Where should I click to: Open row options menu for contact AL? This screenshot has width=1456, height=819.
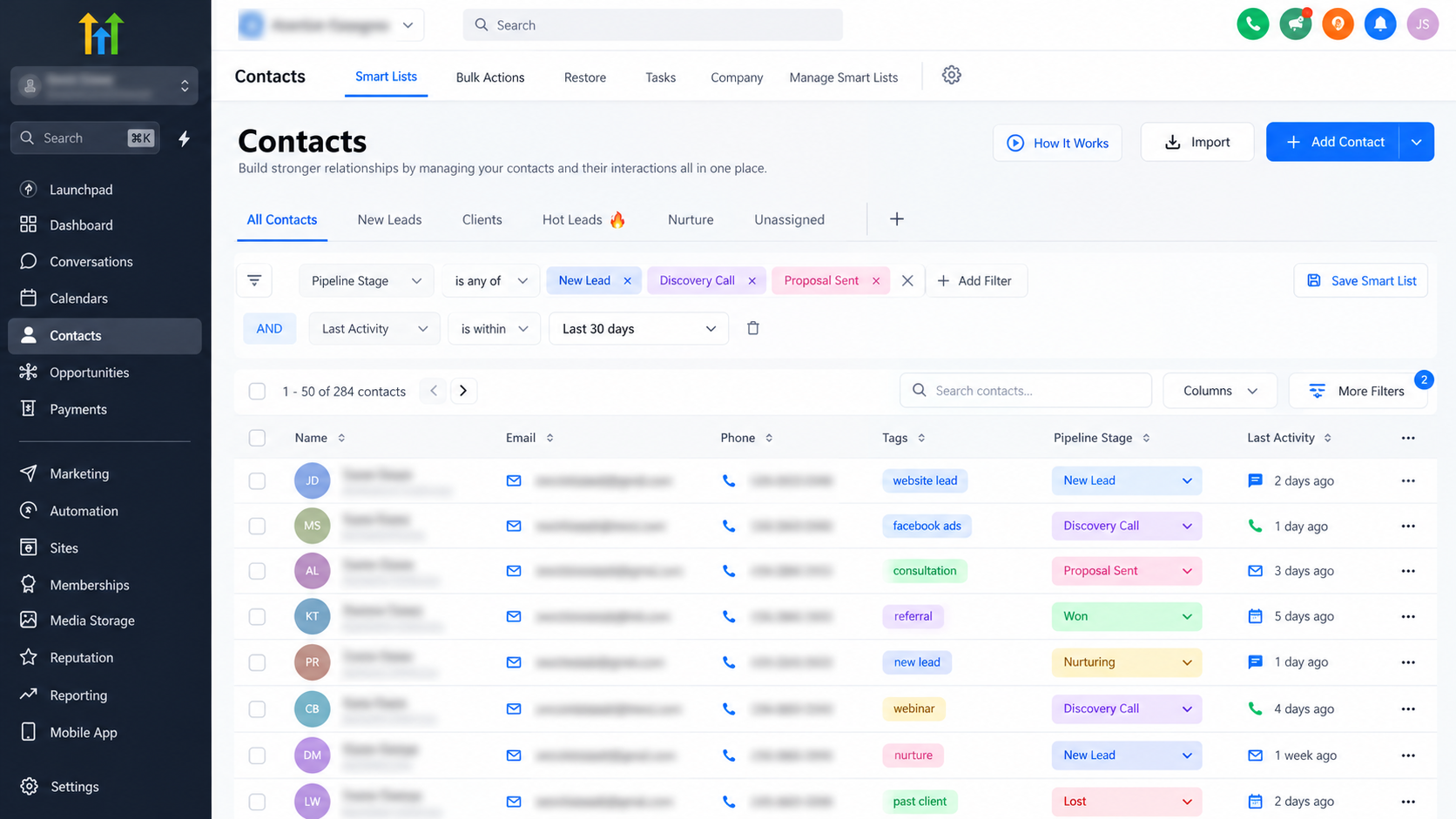(x=1408, y=571)
